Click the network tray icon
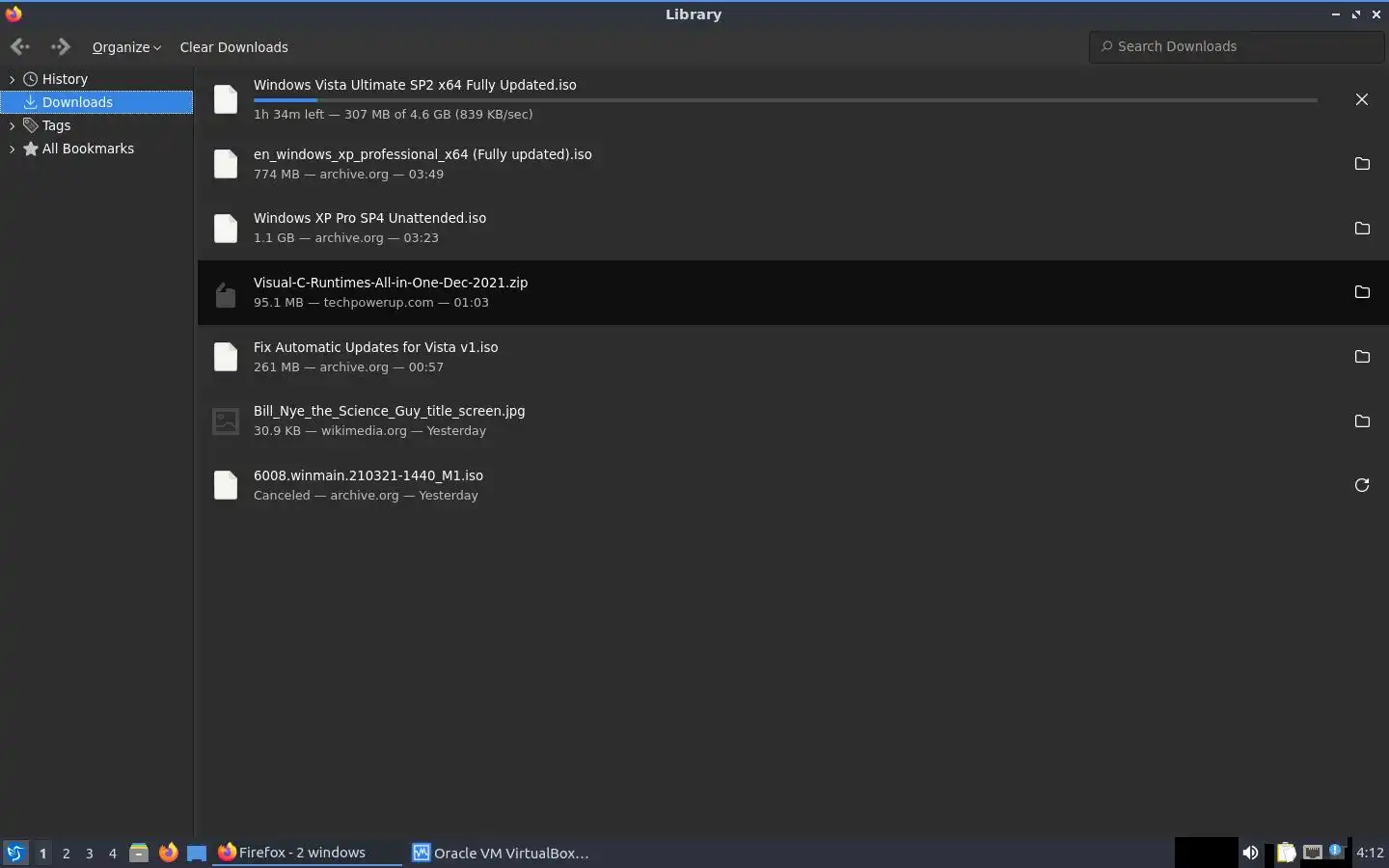Screen dimensions: 1389x868 pos(1312,853)
